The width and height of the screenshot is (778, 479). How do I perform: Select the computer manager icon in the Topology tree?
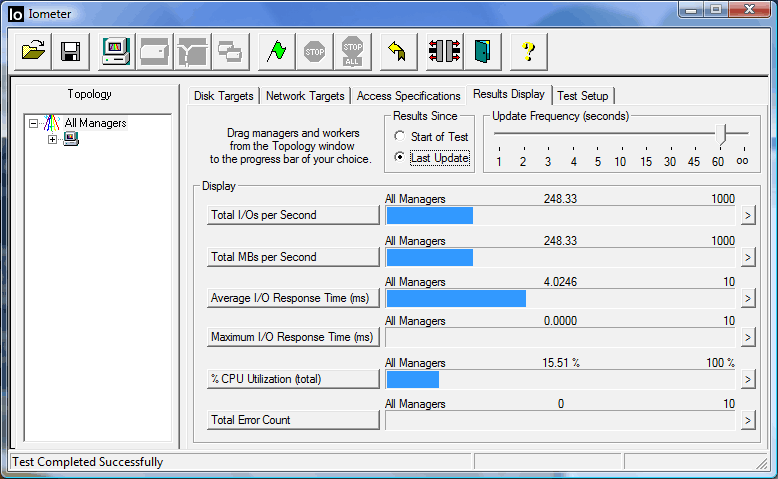71,139
